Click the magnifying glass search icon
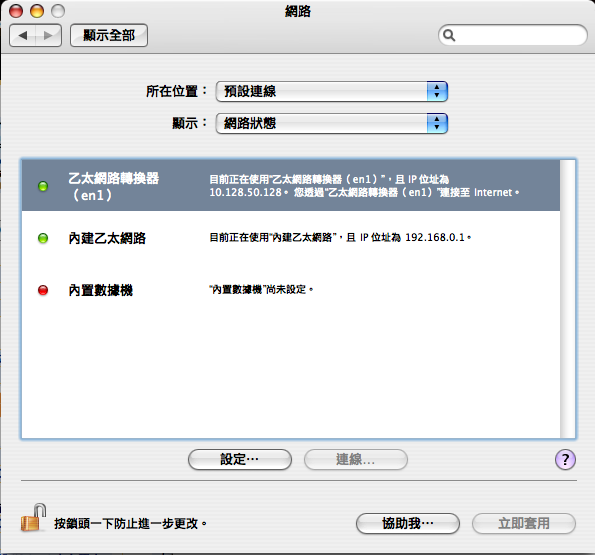The height and width of the screenshot is (555, 595). (449, 35)
